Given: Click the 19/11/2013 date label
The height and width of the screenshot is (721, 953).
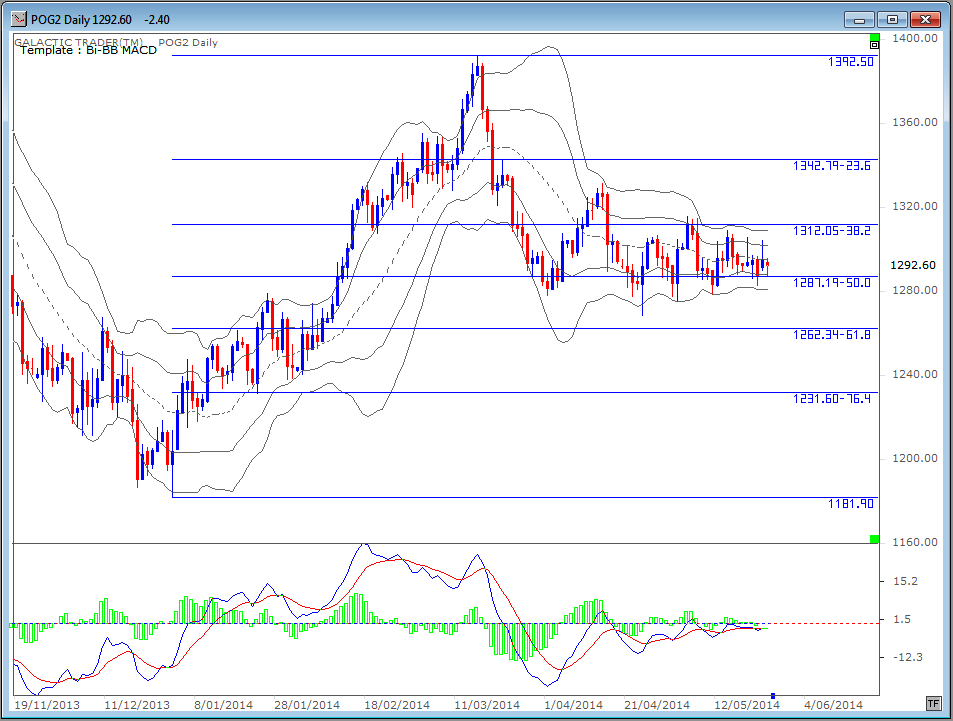Looking at the screenshot, I should 47,705.
